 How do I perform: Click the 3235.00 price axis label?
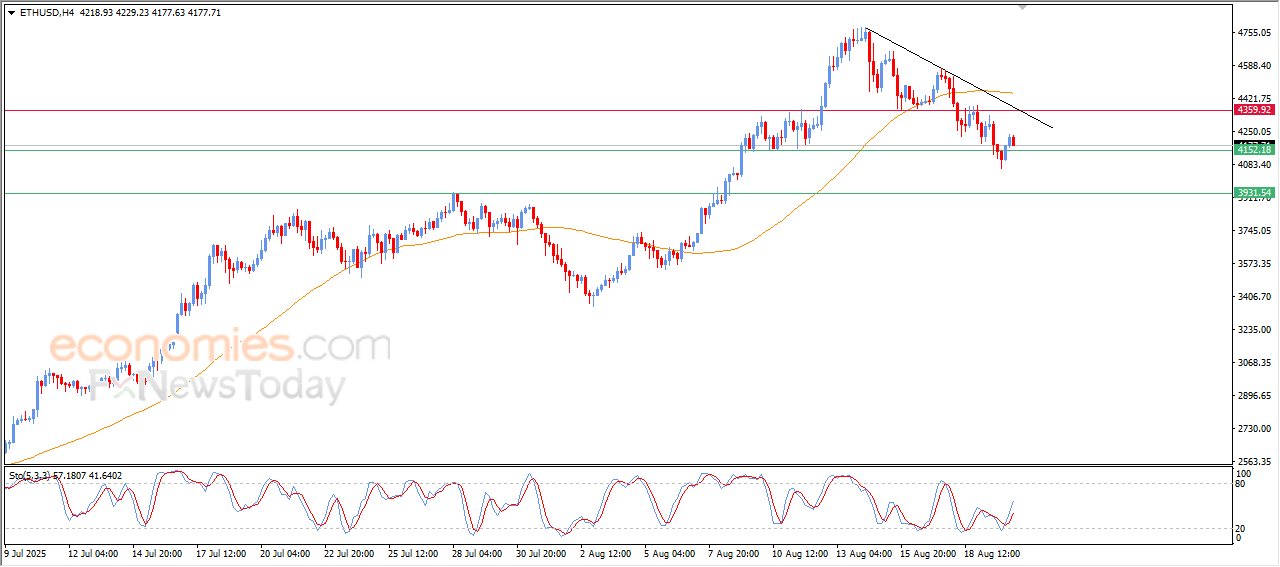pyautogui.click(x=1256, y=330)
